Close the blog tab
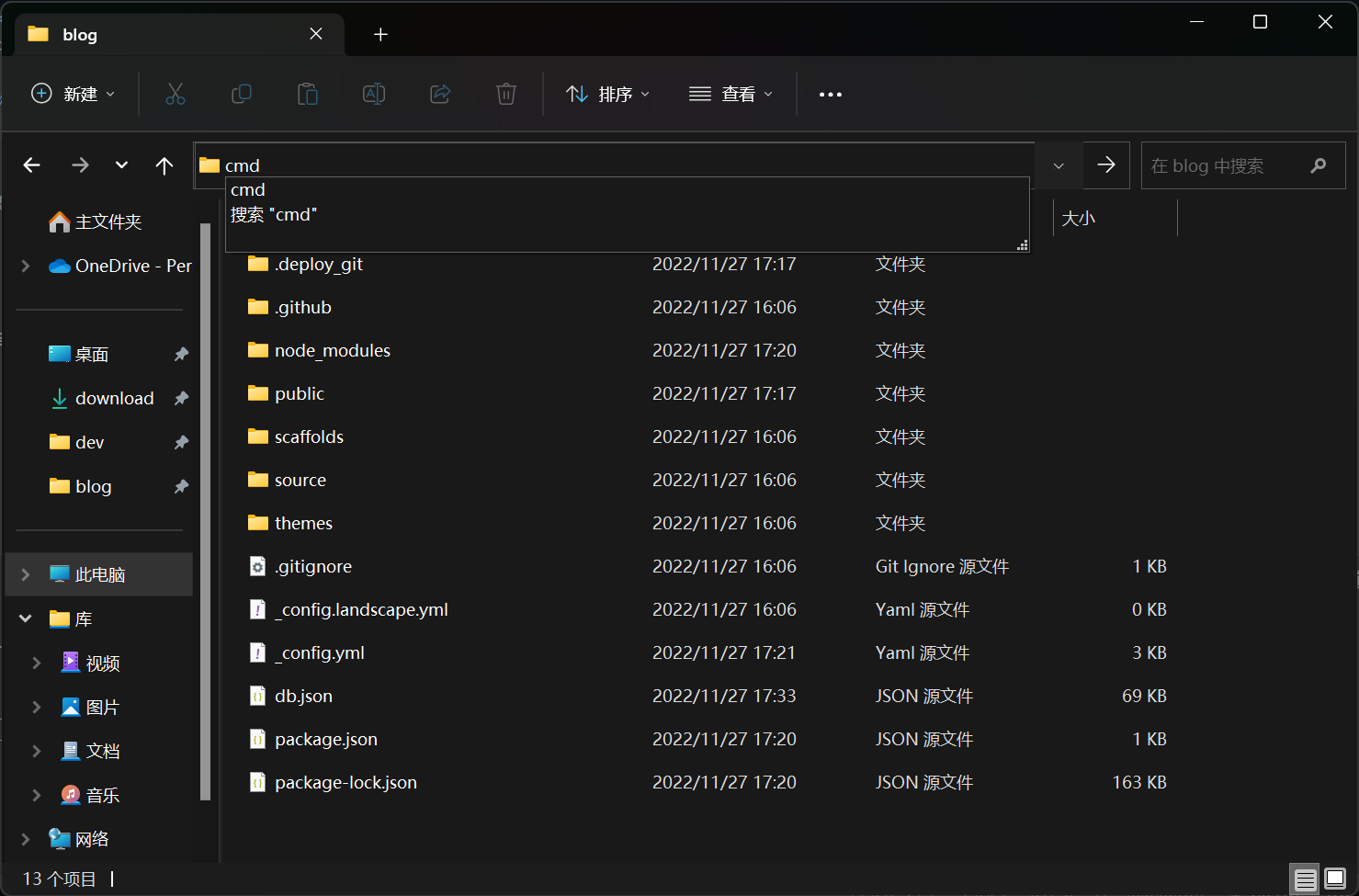The width and height of the screenshot is (1359, 896). click(x=316, y=34)
